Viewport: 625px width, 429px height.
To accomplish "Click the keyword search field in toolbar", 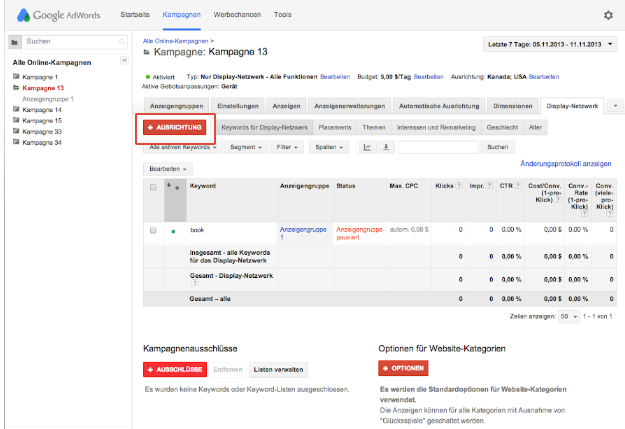I will point(438,147).
